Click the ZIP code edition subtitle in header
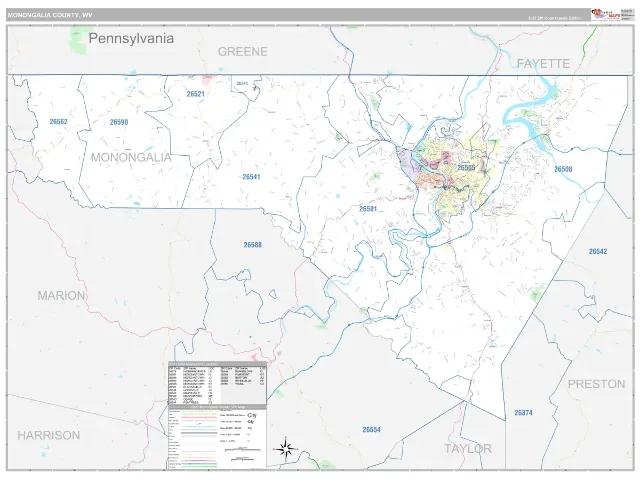The height and width of the screenshot is (480, 640). coord(555,18)
